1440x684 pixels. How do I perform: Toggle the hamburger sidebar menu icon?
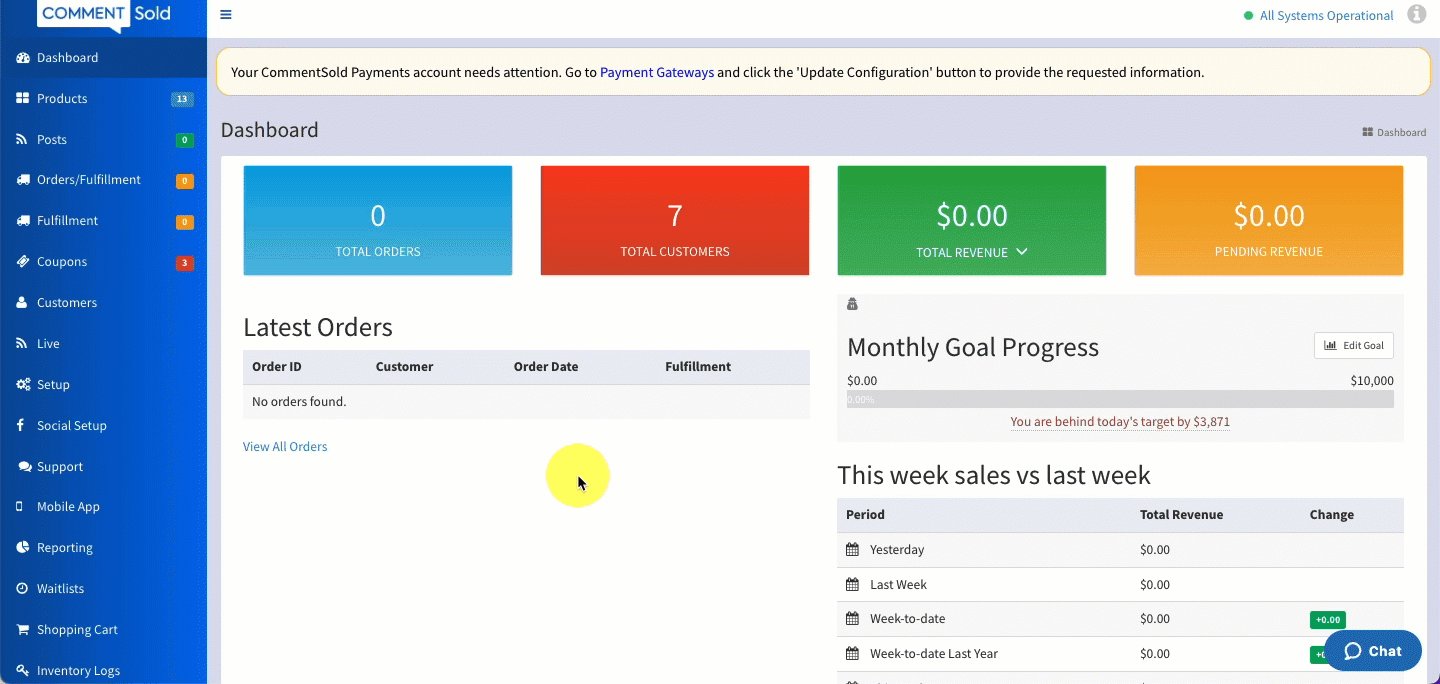pos(226,15)
